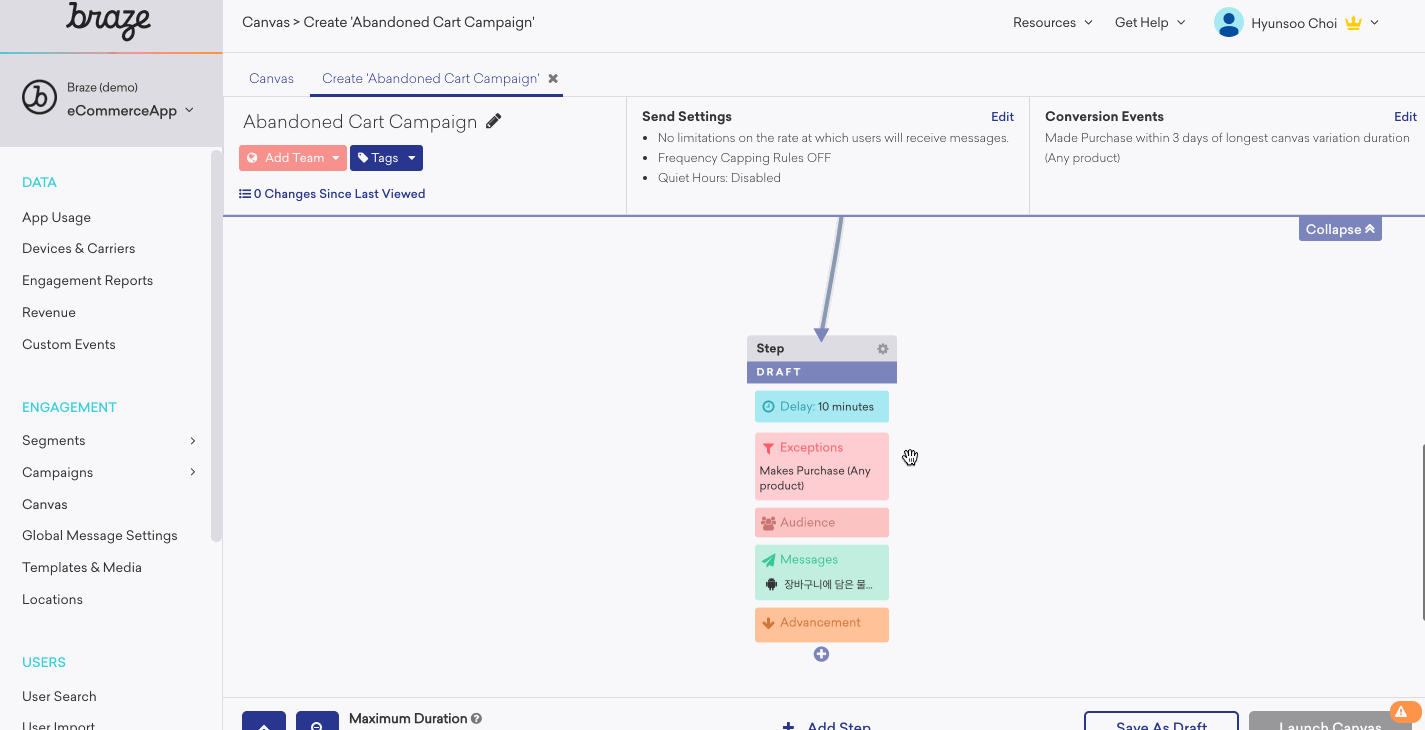Open Locations in the sidebar
1425x730 pixels.
52,600
